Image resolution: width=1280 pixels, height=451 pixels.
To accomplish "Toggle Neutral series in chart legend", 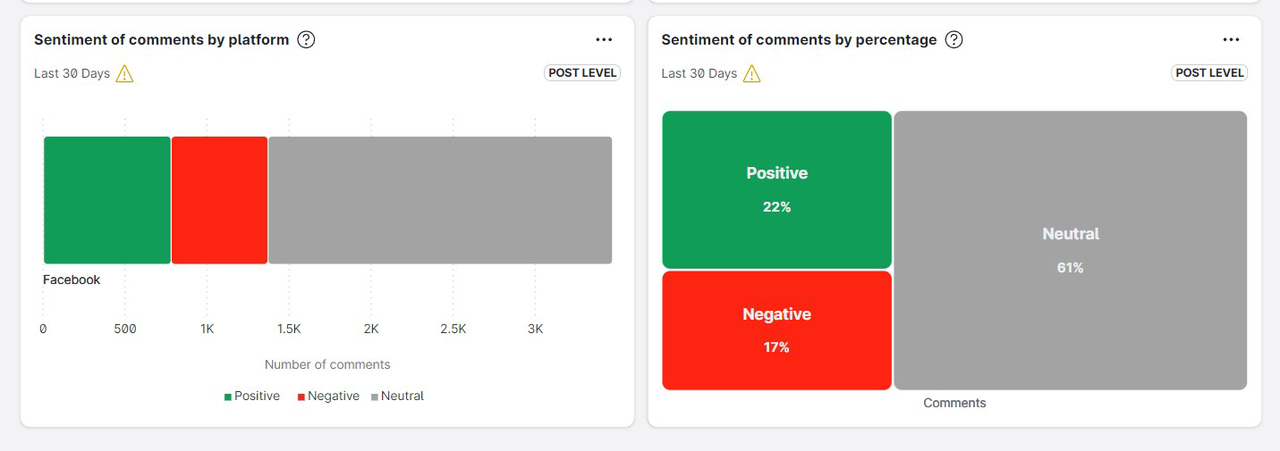I will pyautogui.click(x=398, y=396).
